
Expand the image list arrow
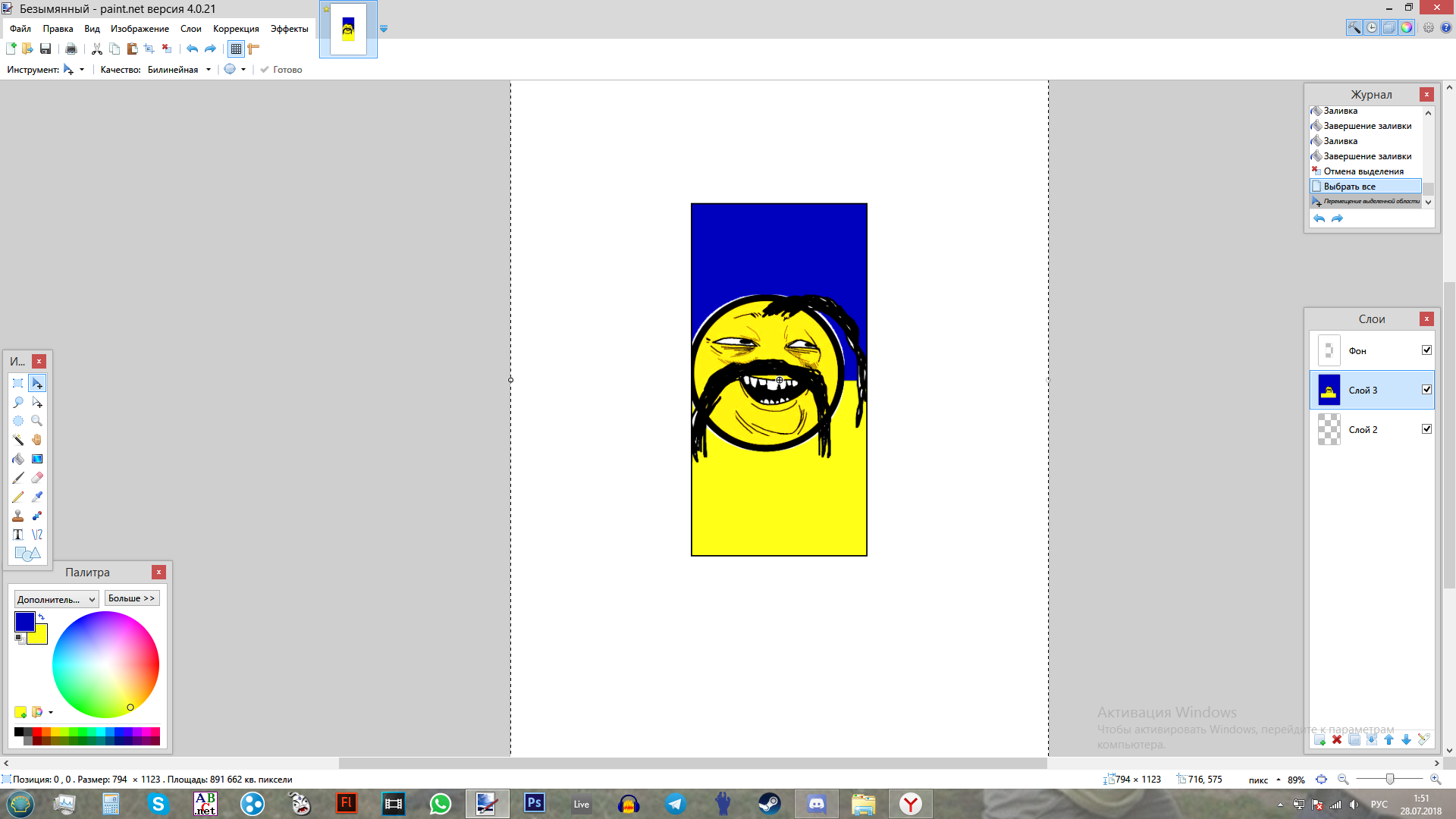(384, 29)
